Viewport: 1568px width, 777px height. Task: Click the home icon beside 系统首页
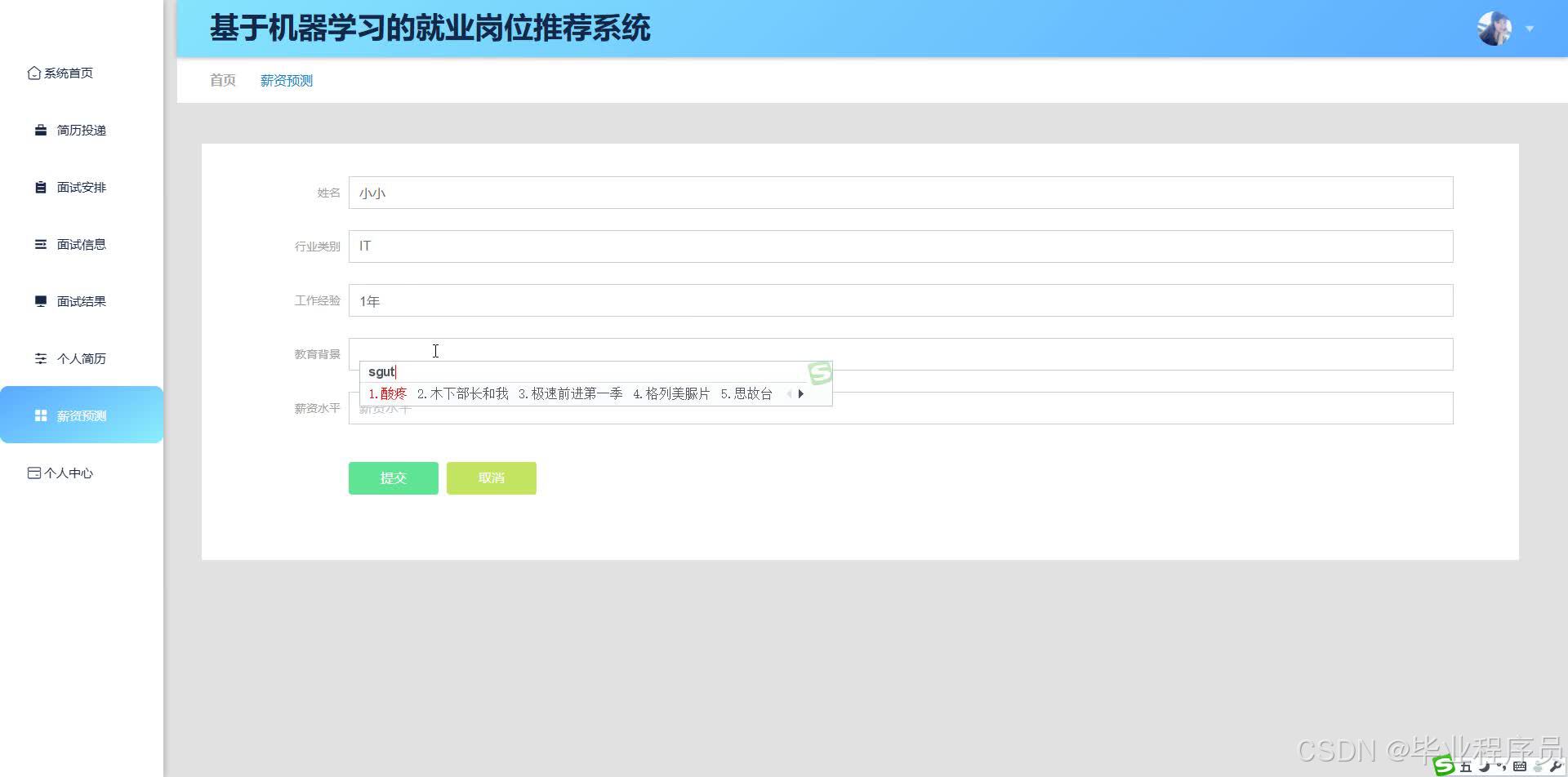pyautogui.click(x=34, y=73)
